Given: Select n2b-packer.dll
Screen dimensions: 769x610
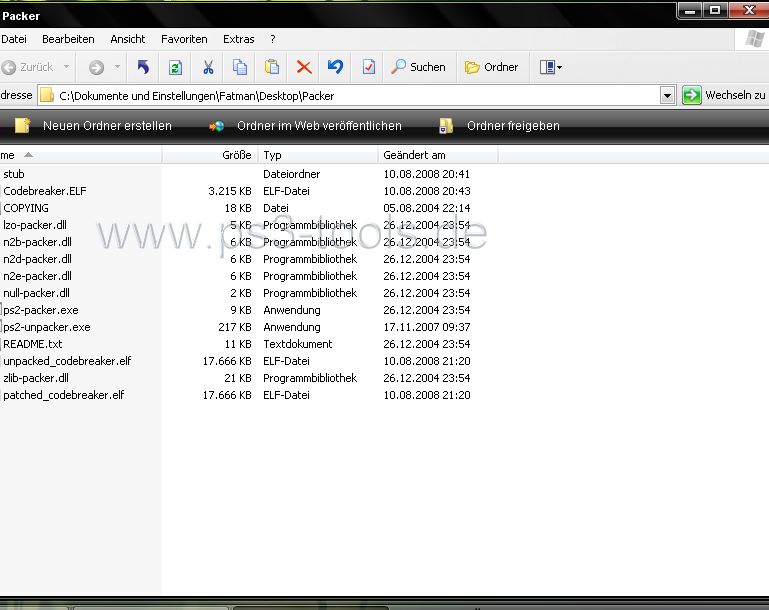Looking at the screenshot, I should 37,242.
